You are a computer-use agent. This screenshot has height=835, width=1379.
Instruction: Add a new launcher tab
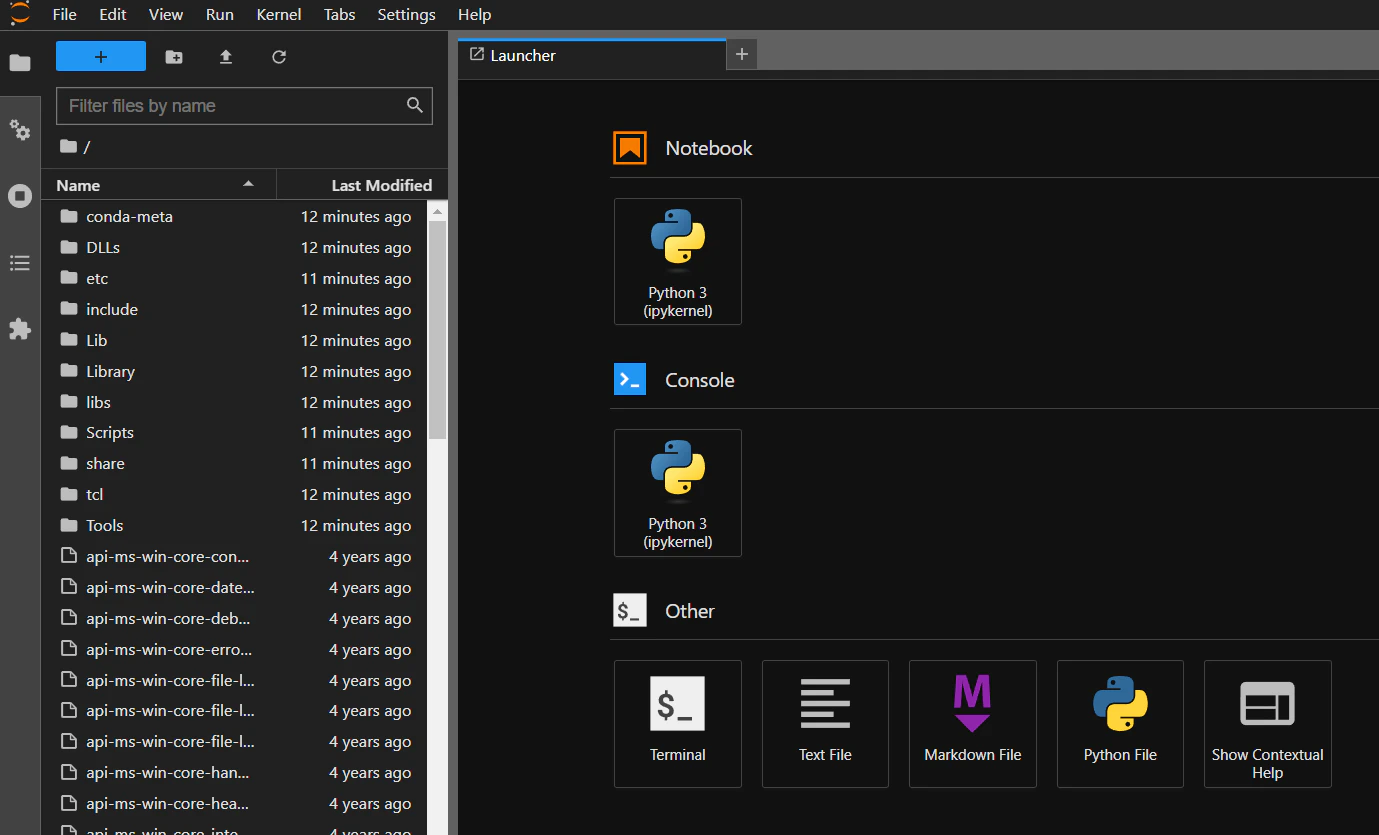[x=742, y=55]
